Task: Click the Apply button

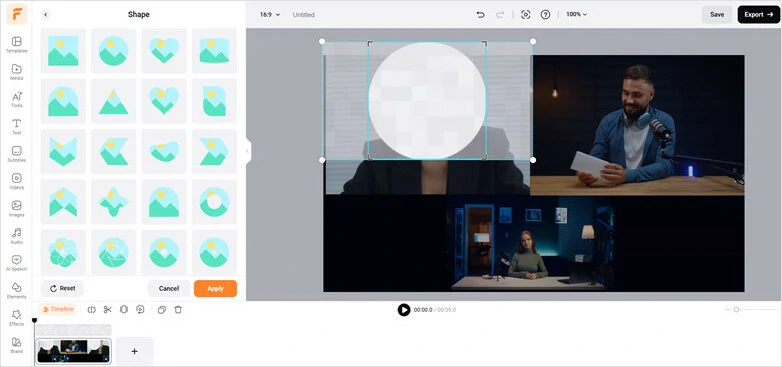Action: click(215, 288)
